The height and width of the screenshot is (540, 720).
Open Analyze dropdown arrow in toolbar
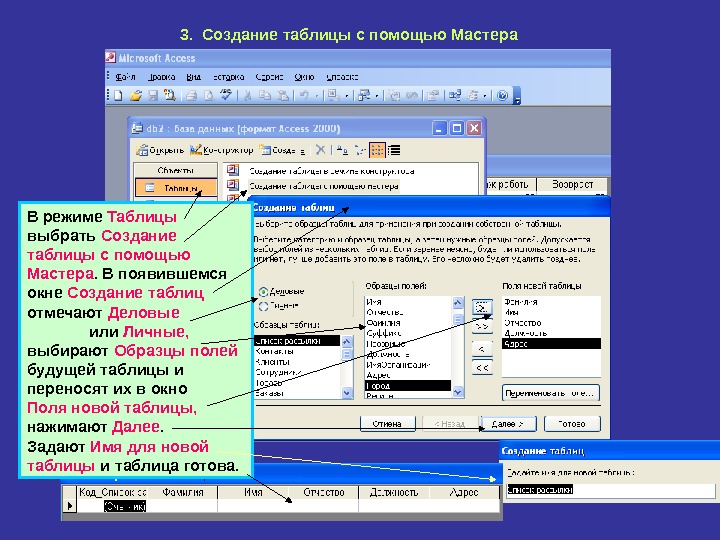(377, 96)
